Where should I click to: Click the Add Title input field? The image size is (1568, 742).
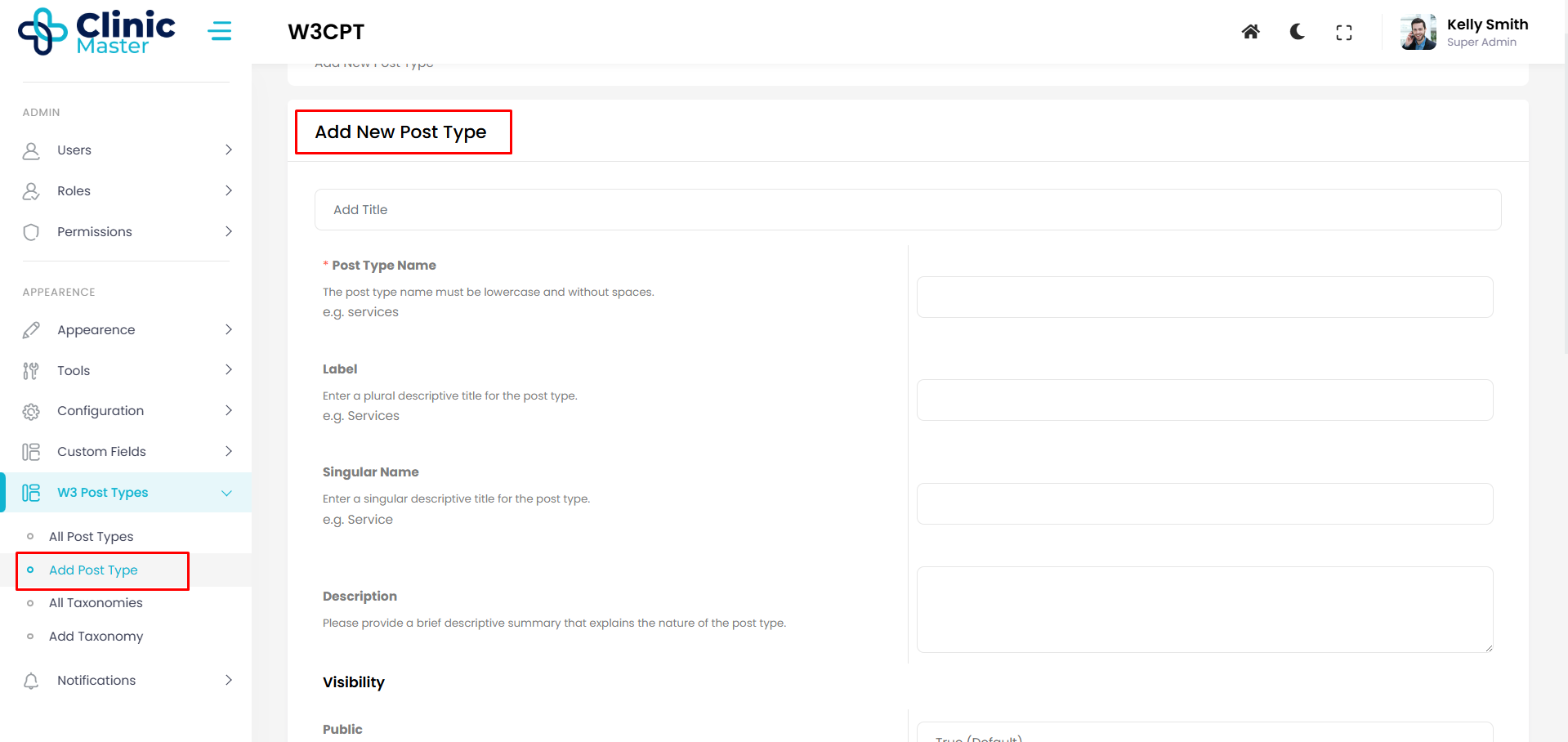[x=907, y=210]
